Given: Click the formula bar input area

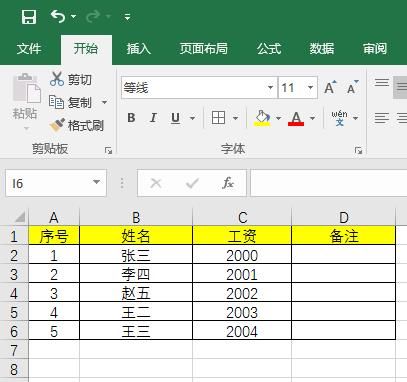Looking at the screenshot, I should click(329, 183).
